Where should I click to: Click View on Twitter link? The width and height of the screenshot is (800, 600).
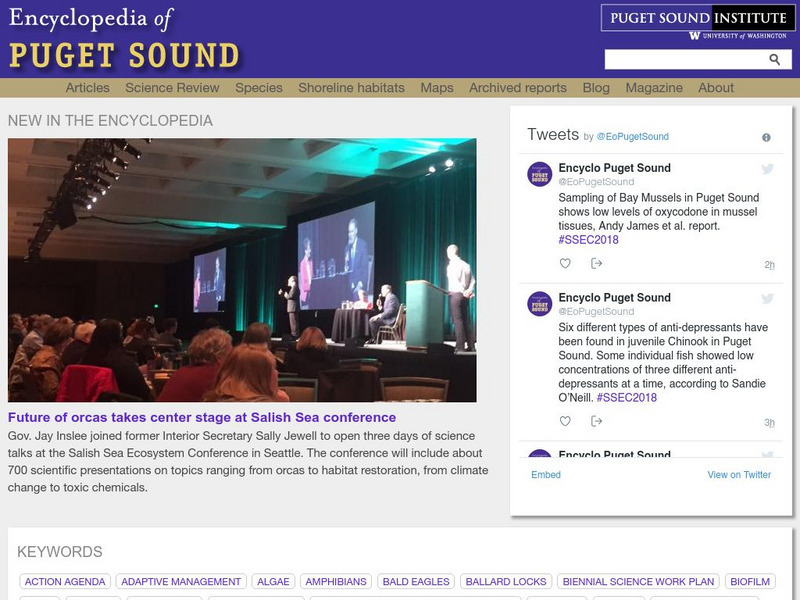tap(739, 474)
